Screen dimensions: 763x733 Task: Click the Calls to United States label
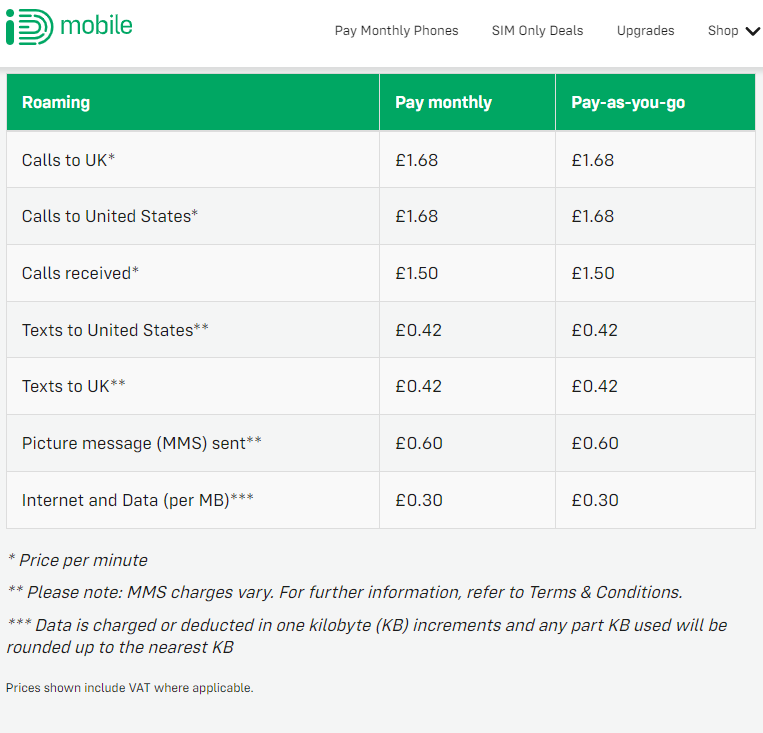(109, 216)
